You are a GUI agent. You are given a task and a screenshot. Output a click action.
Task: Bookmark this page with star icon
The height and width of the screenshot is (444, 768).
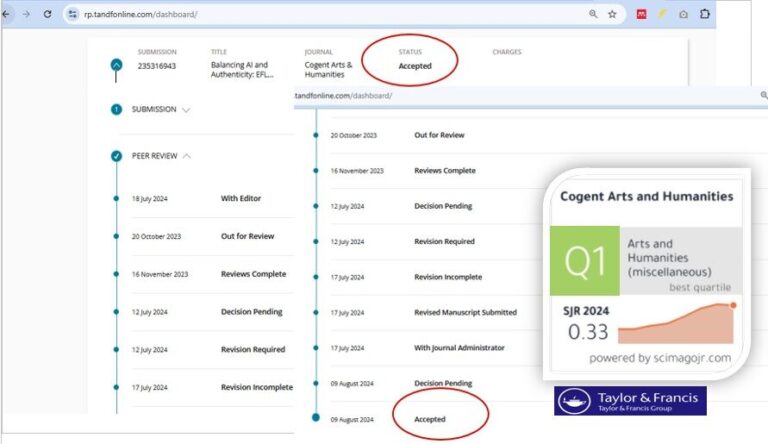612,14
